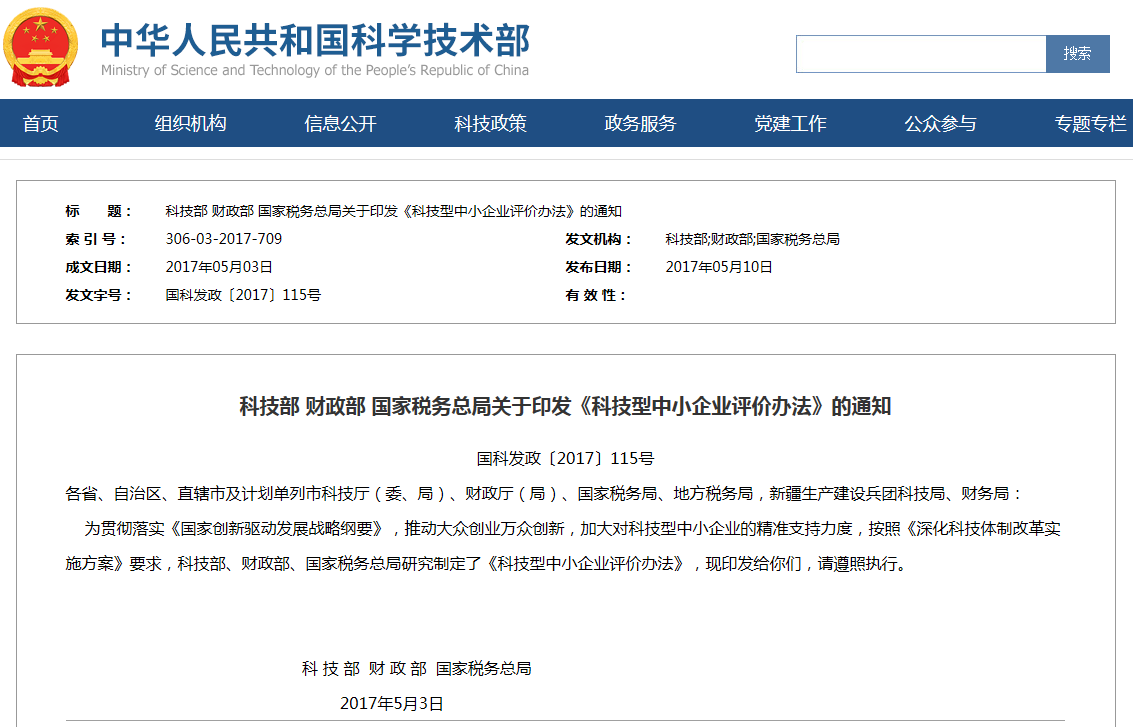Open the 专题专栏 menu item
This screenshot has height=727, width=1133.
(1090, 124)
